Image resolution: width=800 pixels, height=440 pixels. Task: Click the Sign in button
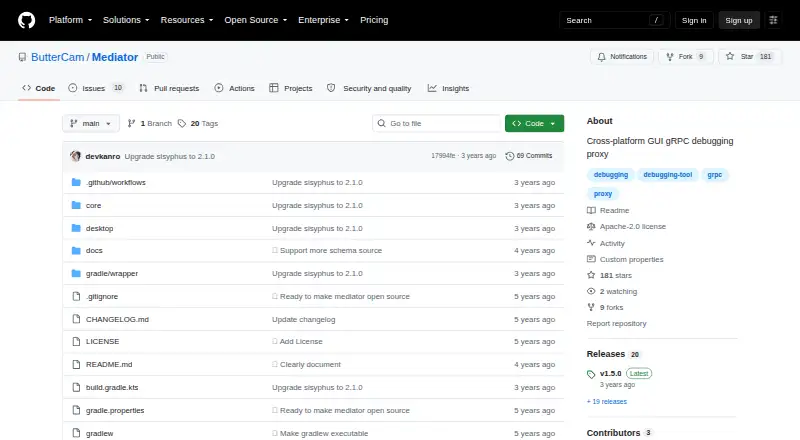694,20
